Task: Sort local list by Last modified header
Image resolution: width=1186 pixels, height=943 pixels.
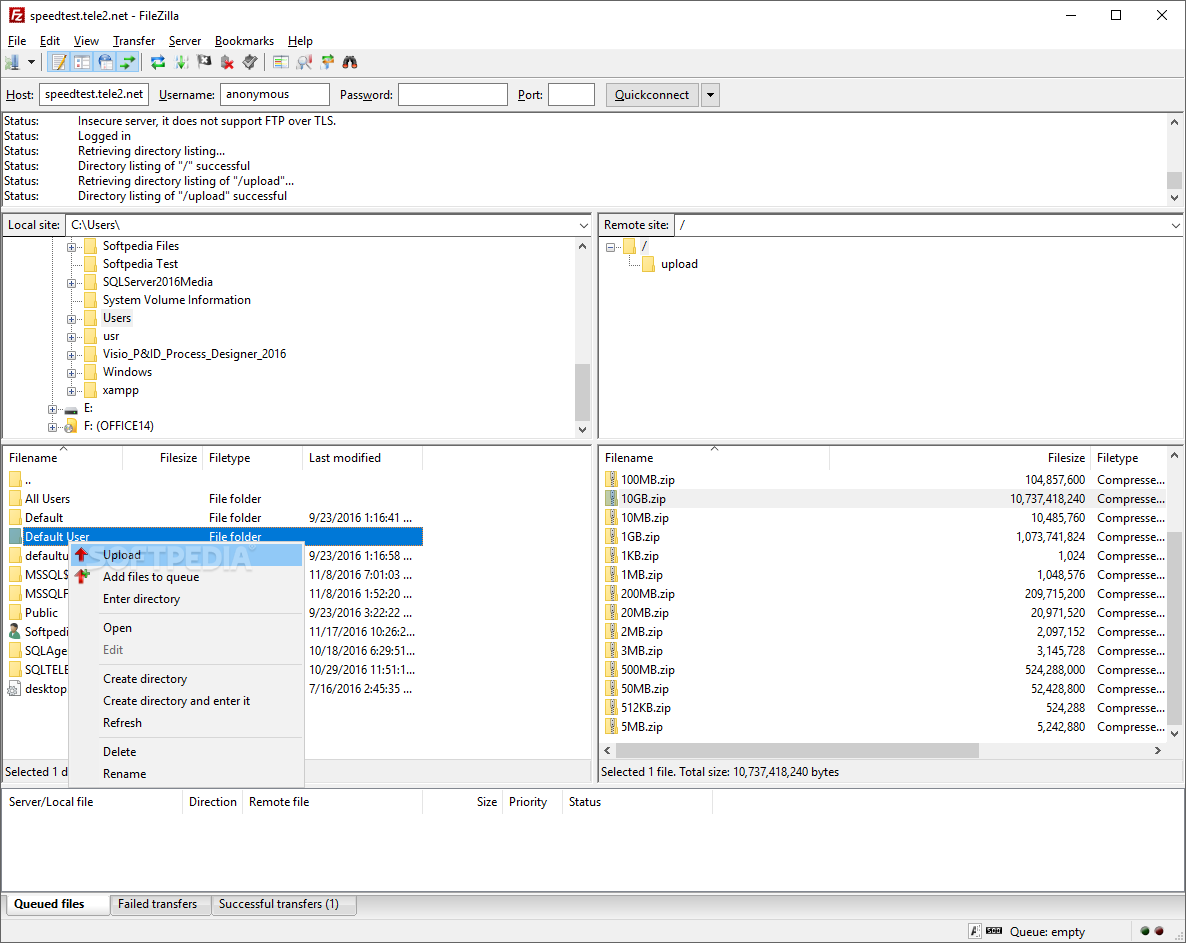Action: (362, 458)
